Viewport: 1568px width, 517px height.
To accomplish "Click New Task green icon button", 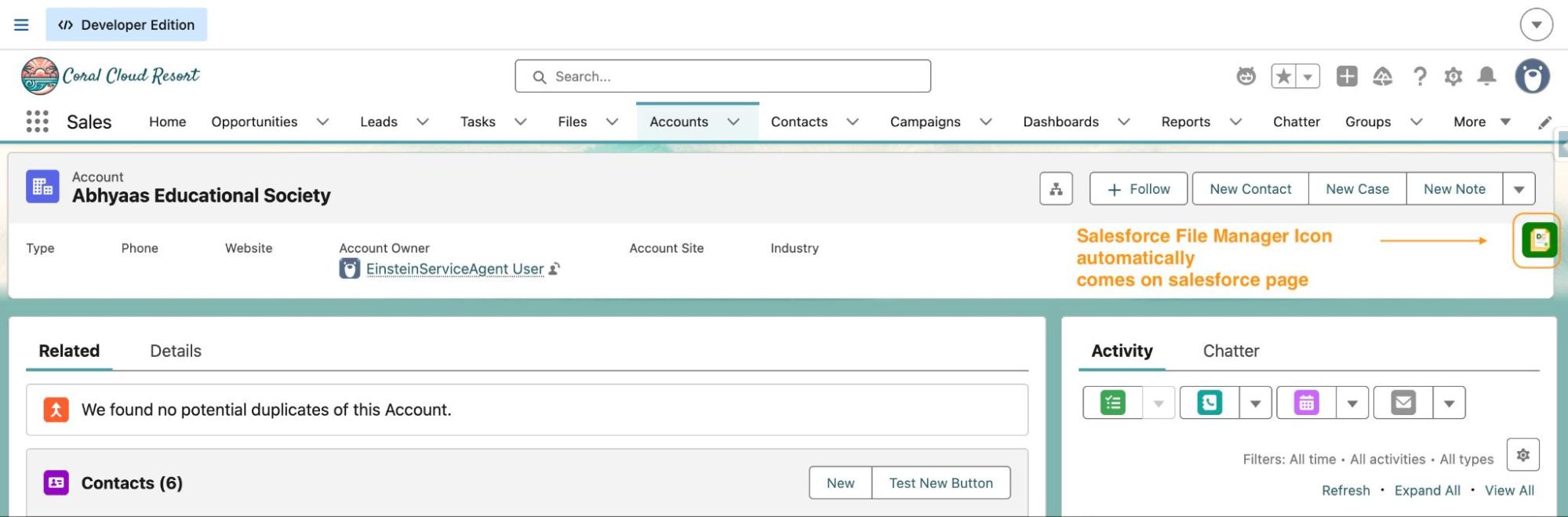I will (1112, 403).
